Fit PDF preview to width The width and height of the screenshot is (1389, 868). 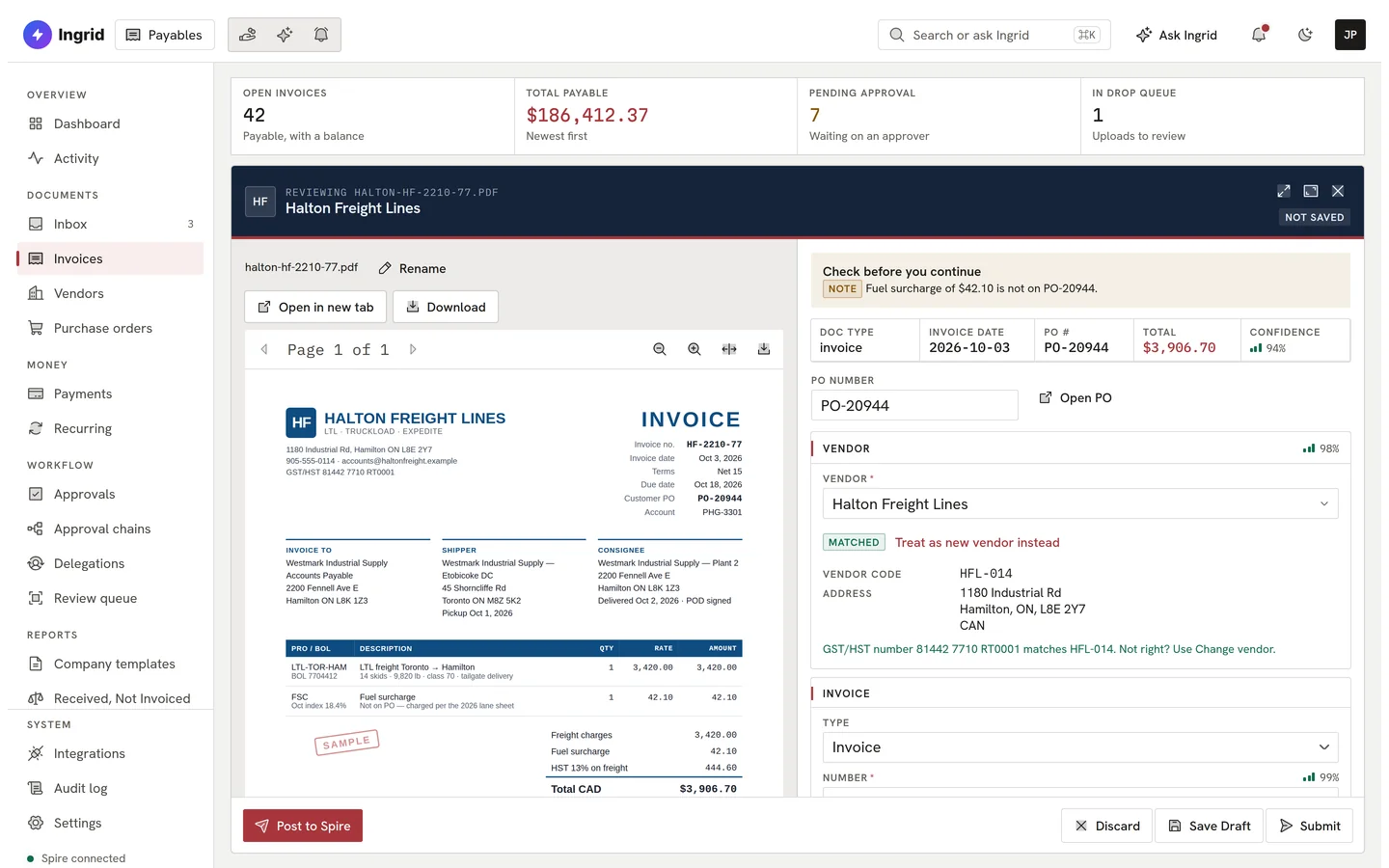click(x=729, y=349)
